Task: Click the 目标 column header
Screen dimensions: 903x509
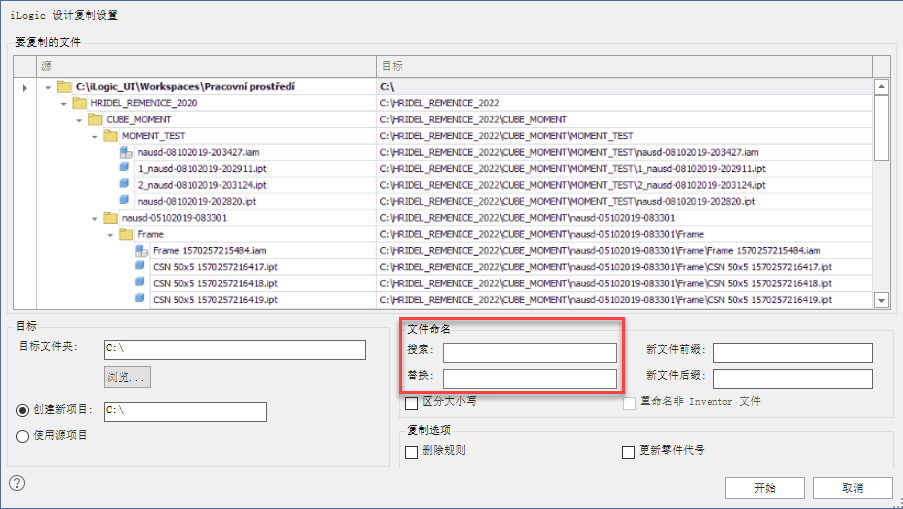Action: pos(625,66)
